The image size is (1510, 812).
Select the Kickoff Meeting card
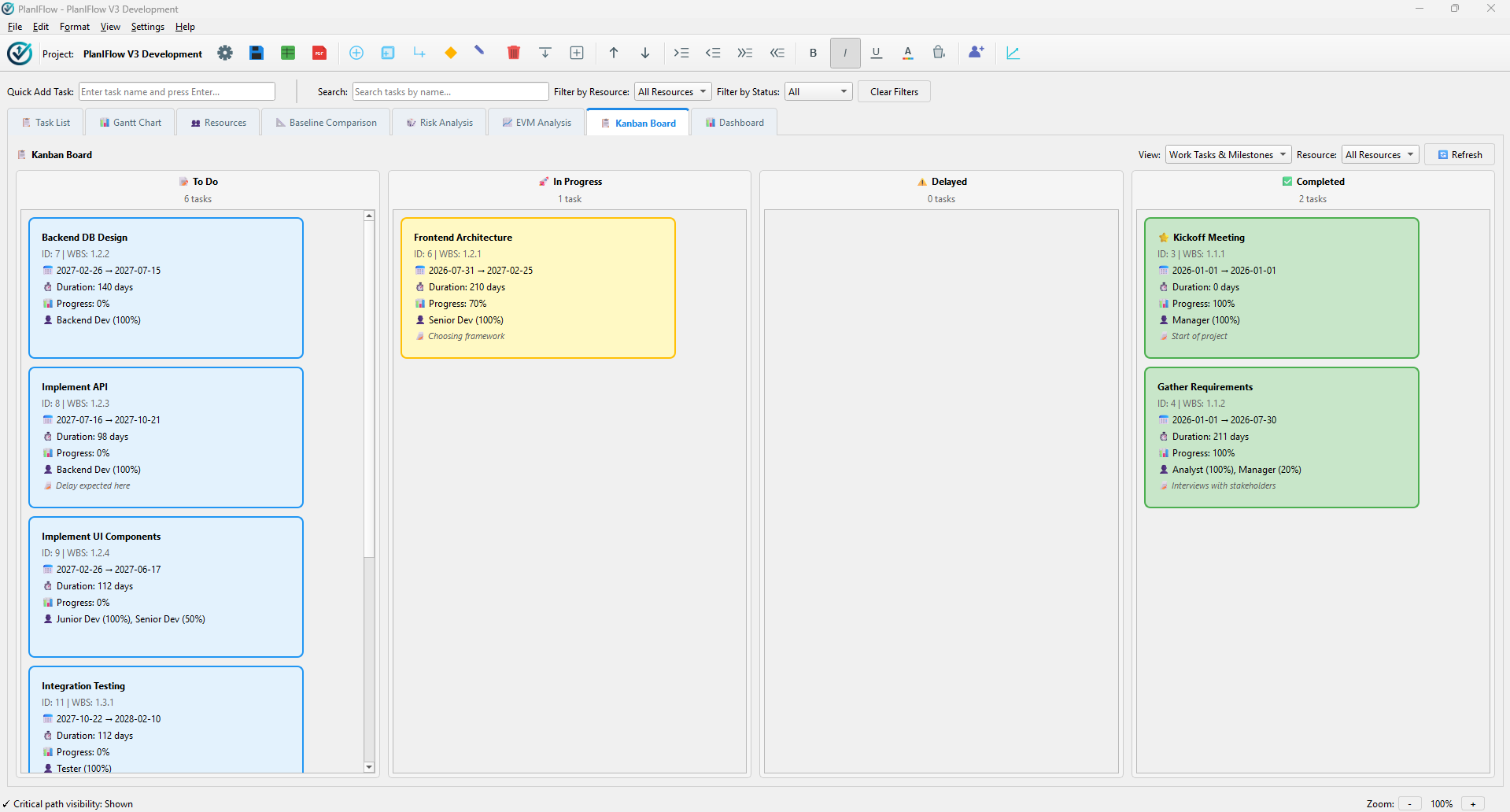(1282, 288)
